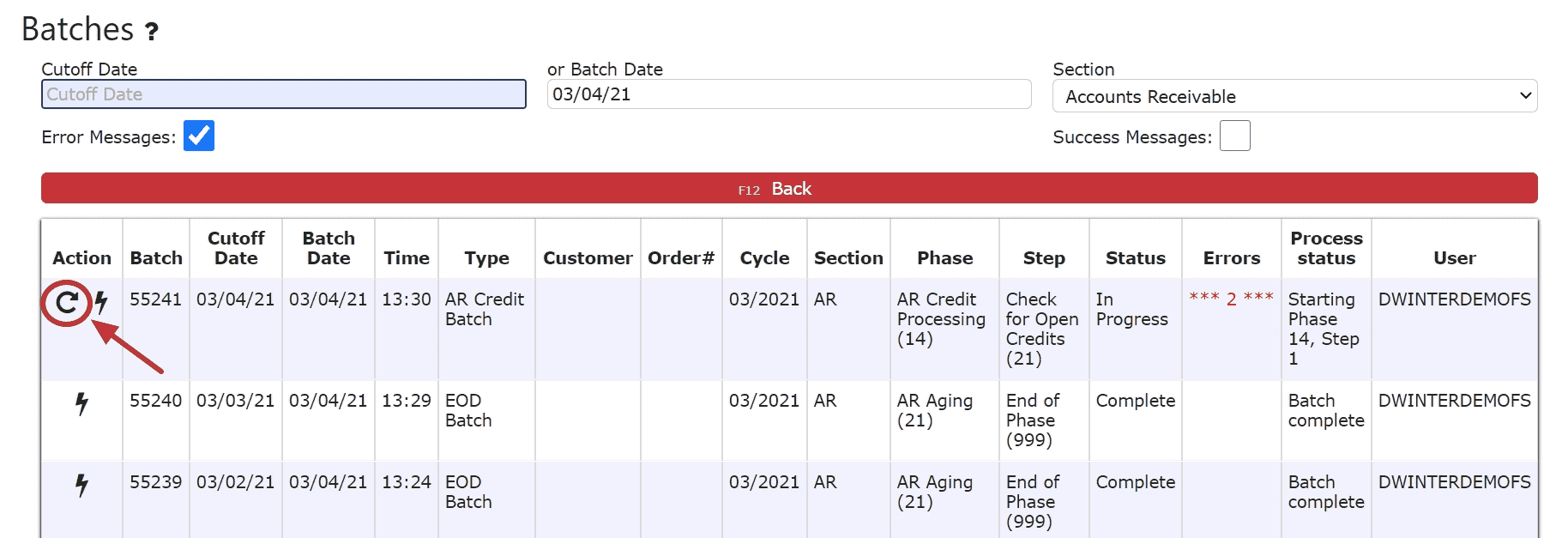The height and width of the screenshot is (538, 1568).
Task: Click the Process status column header
Action: 1326,248
